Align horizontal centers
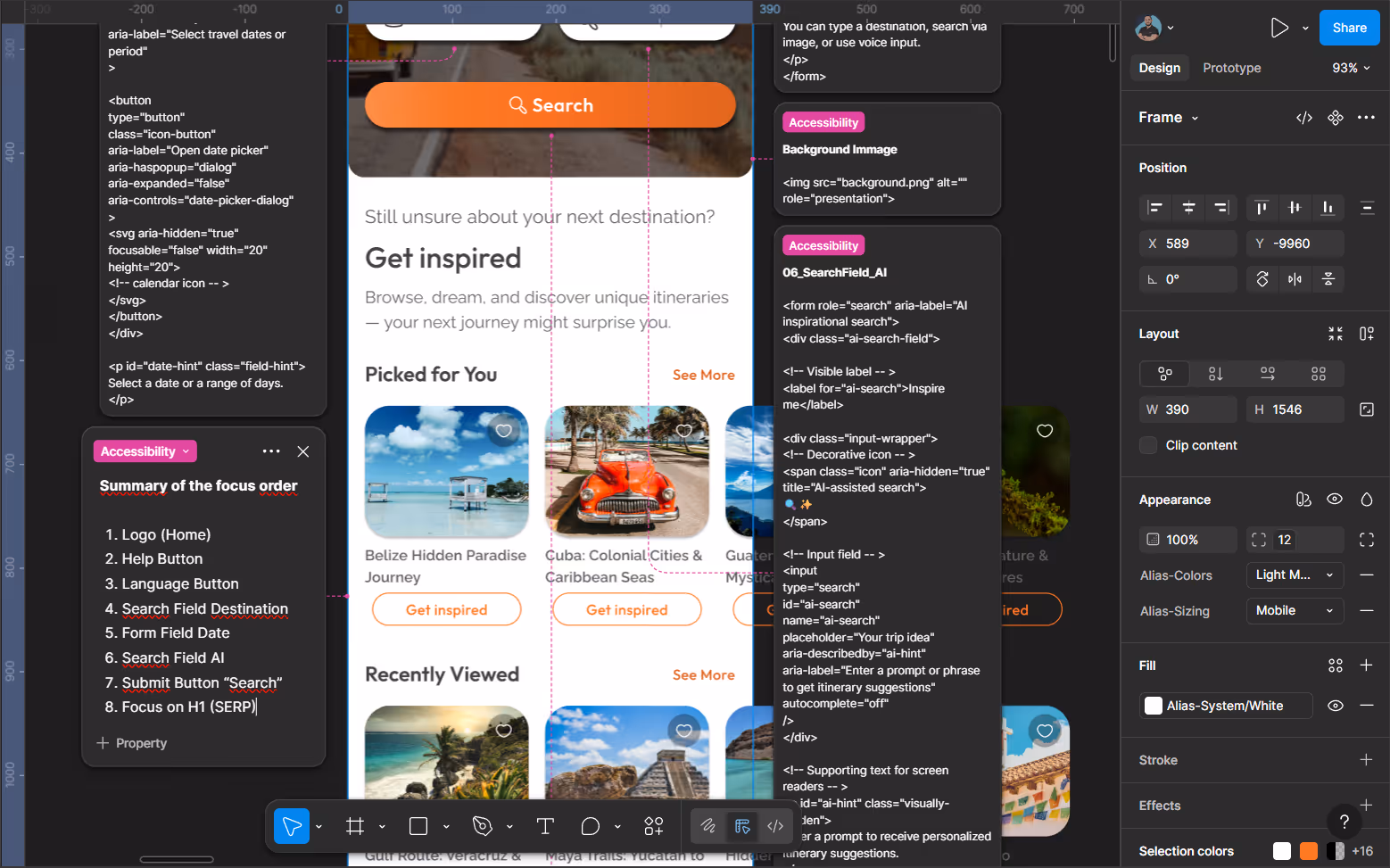This screenshot has width=1390, height=868. pos(1188,208)
